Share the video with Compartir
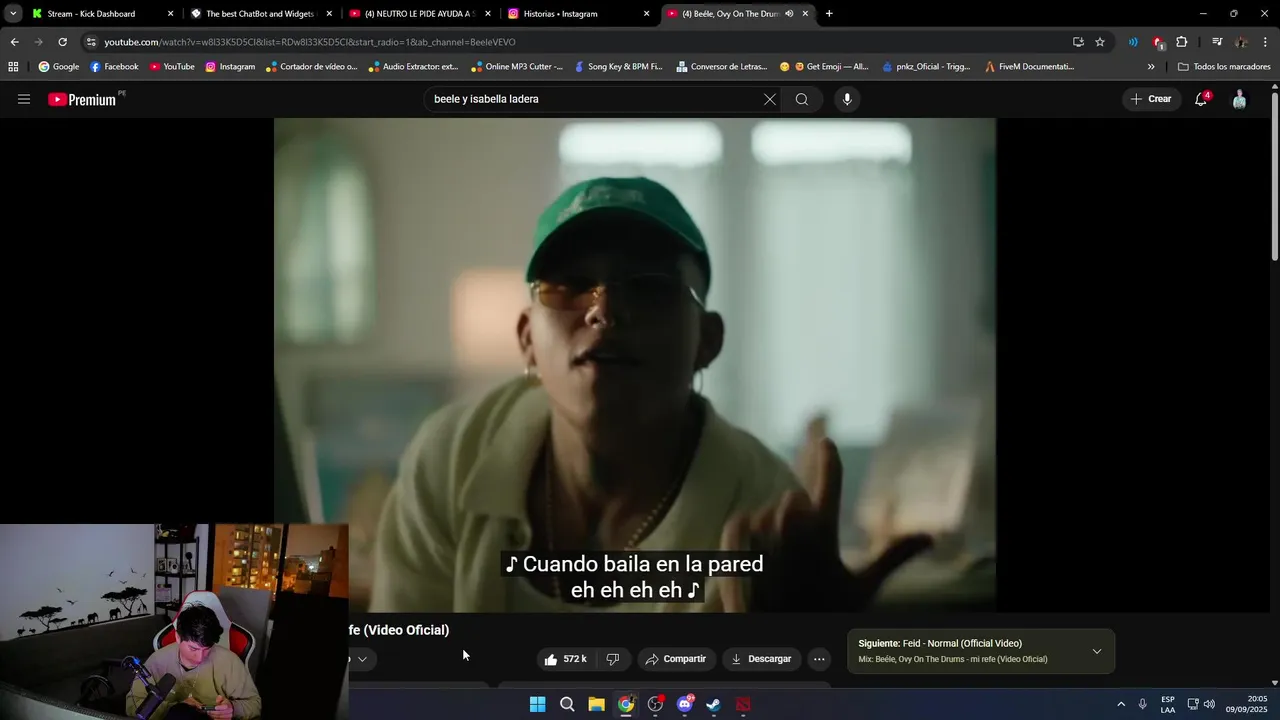 676,659
